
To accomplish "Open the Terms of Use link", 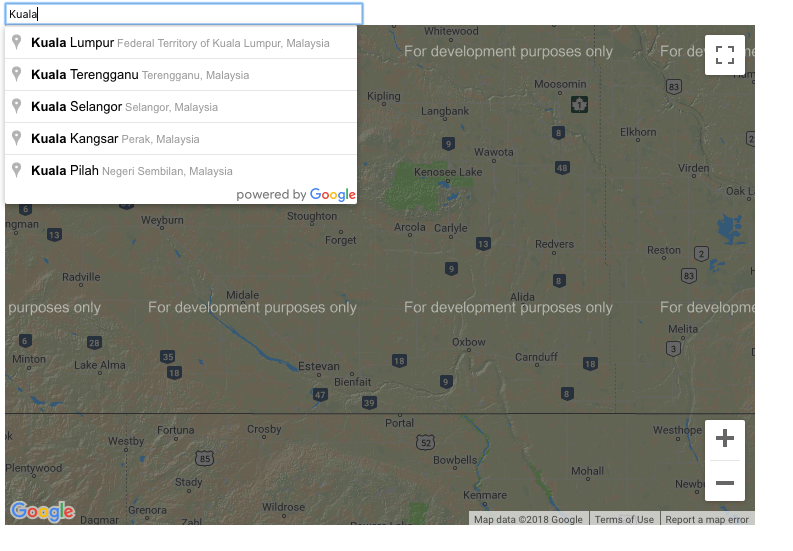I will click(x=624, y=519).
